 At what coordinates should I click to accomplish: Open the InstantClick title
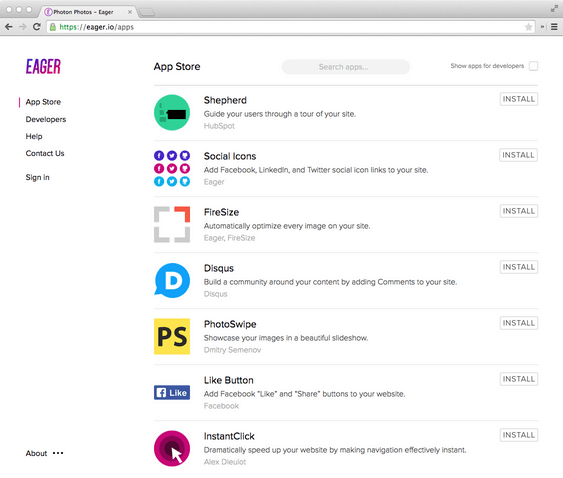pyautogui.click(x=229, y=436)
